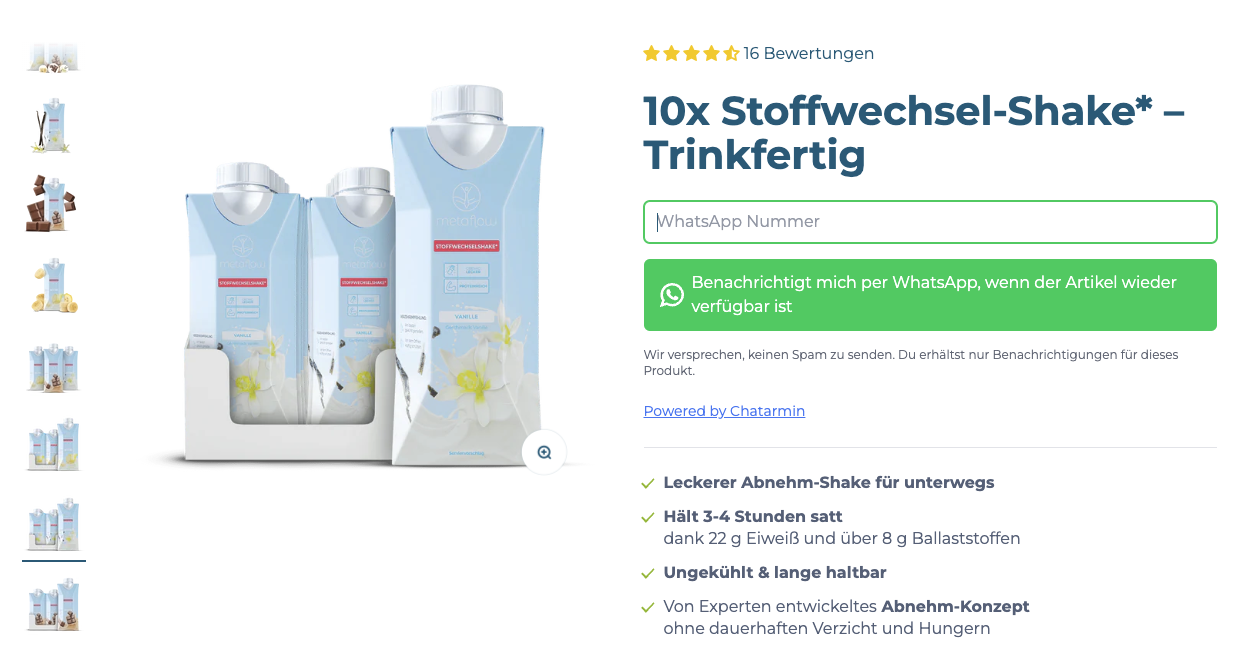Viewport: 1250px width, 646px height.
Task: Click checkmark beside 'Ungekühlt & lange haltbar'
Action: [x=648, y=573]
